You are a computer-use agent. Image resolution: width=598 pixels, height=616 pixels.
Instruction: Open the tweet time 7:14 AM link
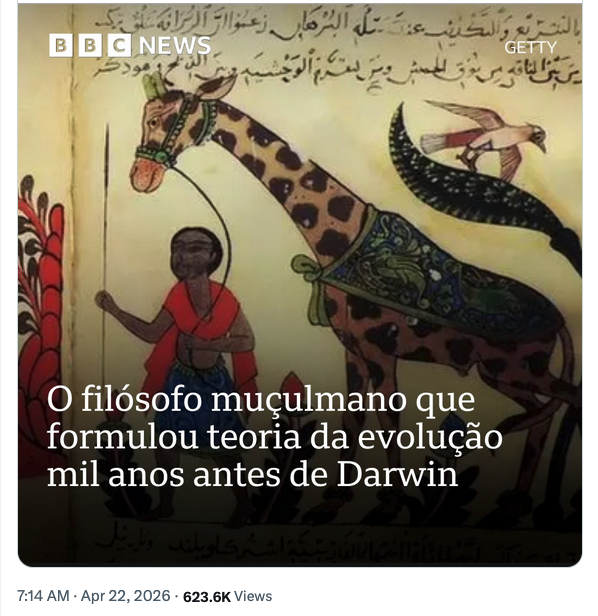click(43, 596)
